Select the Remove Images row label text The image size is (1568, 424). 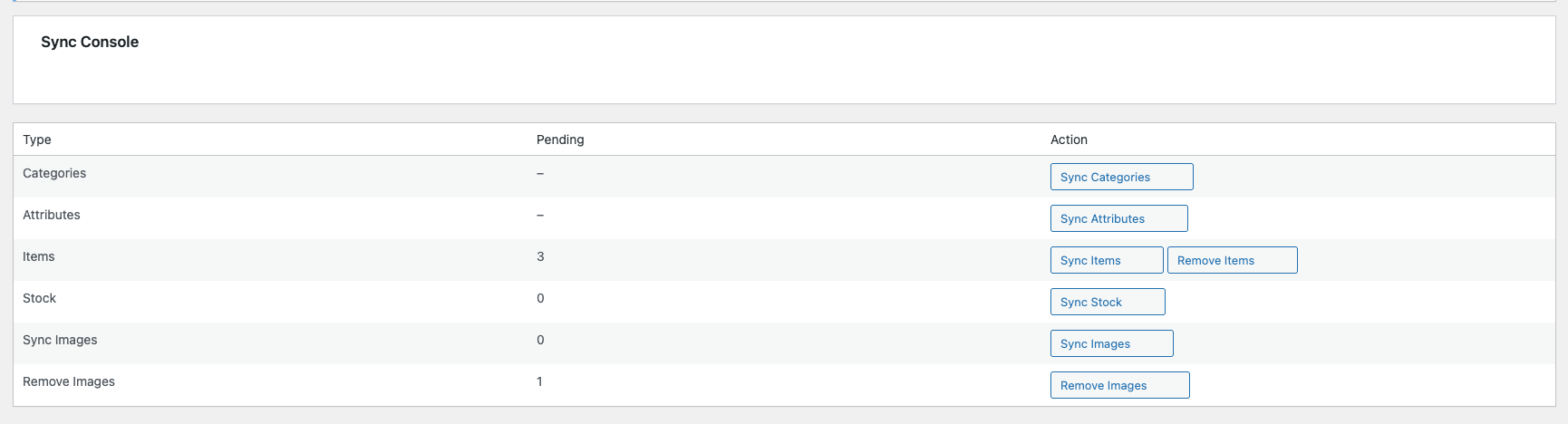click(x=69, y=381)
